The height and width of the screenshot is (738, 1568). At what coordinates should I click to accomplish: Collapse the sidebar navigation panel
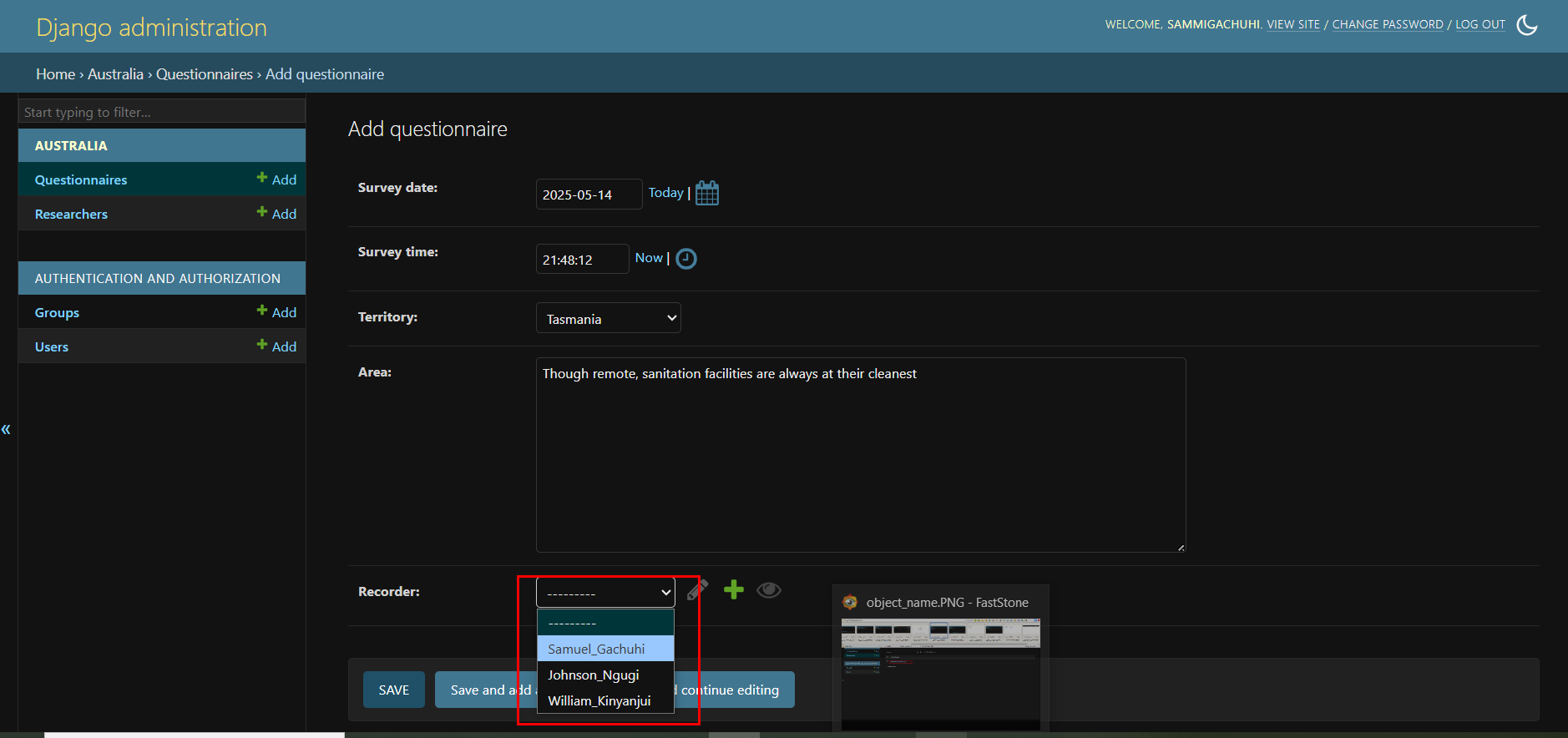click(6, 429)
